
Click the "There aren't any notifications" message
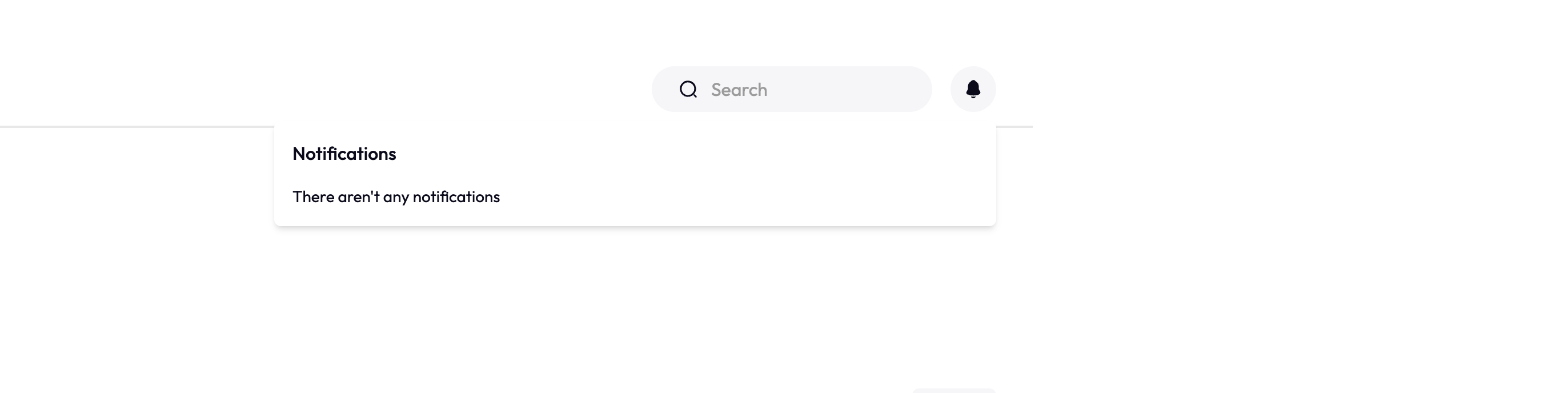point(396,197)
